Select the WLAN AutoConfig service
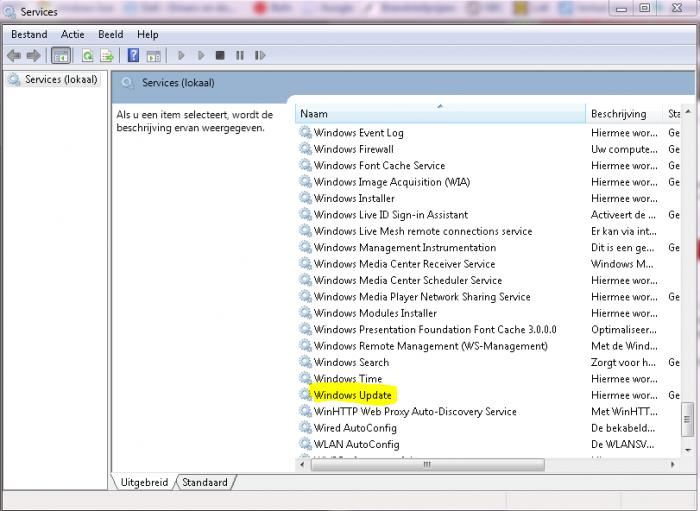 [356, 445]
